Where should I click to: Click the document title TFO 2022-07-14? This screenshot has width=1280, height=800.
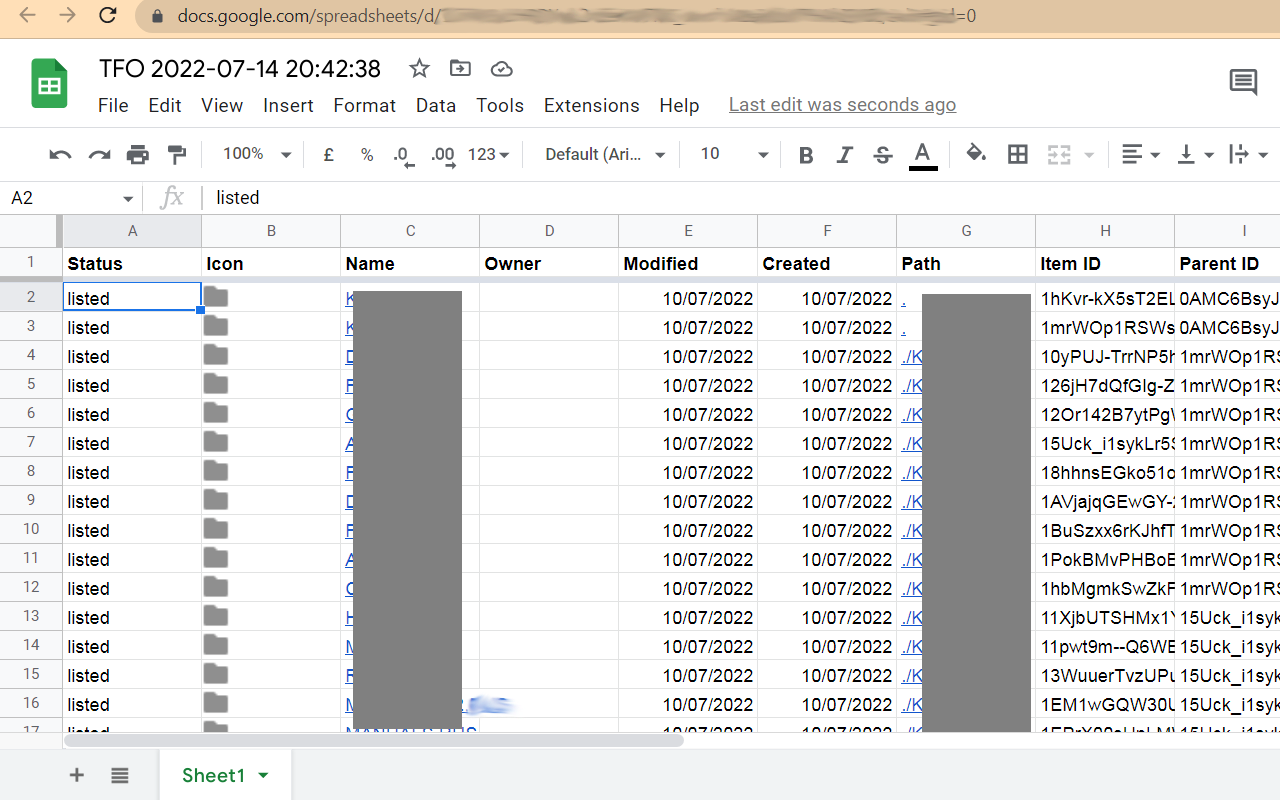click(240, 68)
